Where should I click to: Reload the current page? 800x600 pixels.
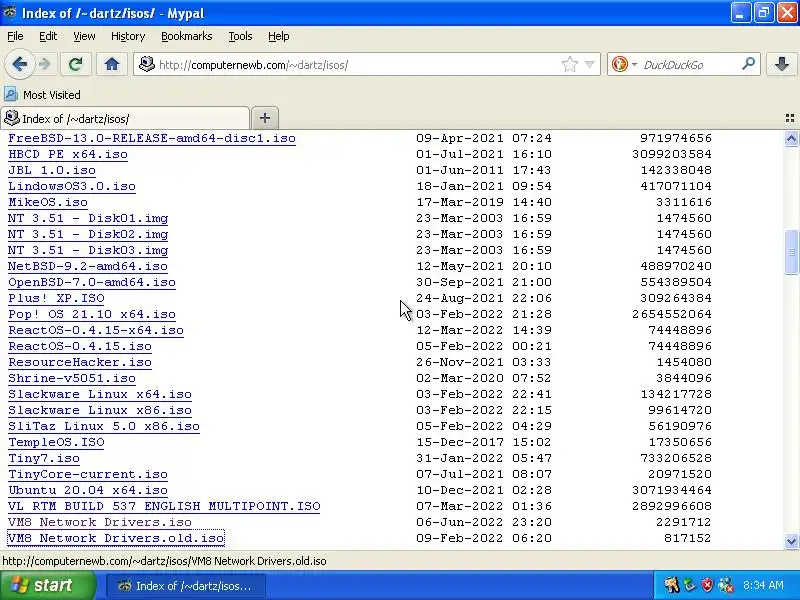pyautogui.click(x=76, y=64)
